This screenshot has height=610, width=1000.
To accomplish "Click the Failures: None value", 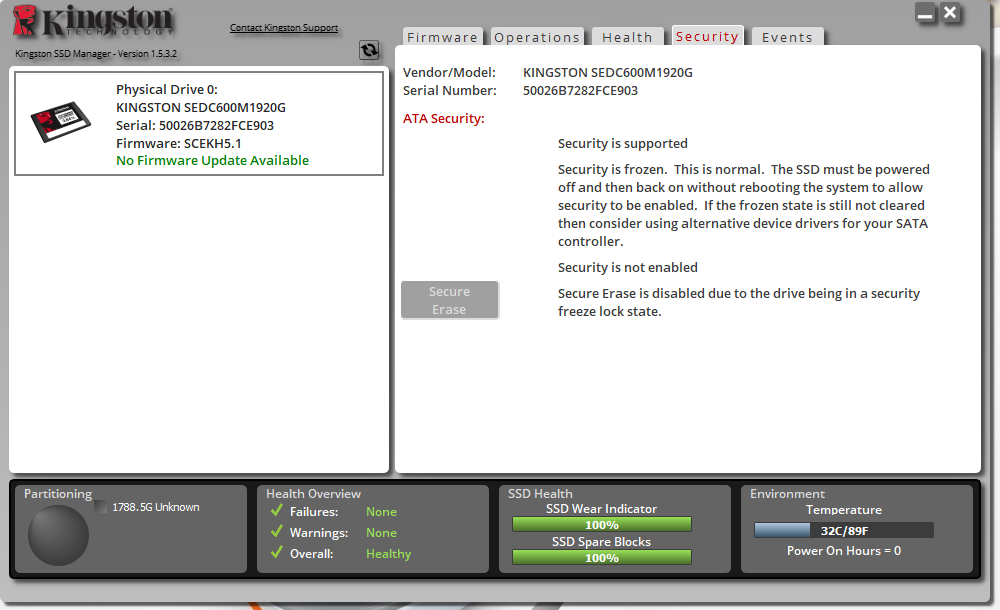I will pyautogui.click(x=381, y=512).
